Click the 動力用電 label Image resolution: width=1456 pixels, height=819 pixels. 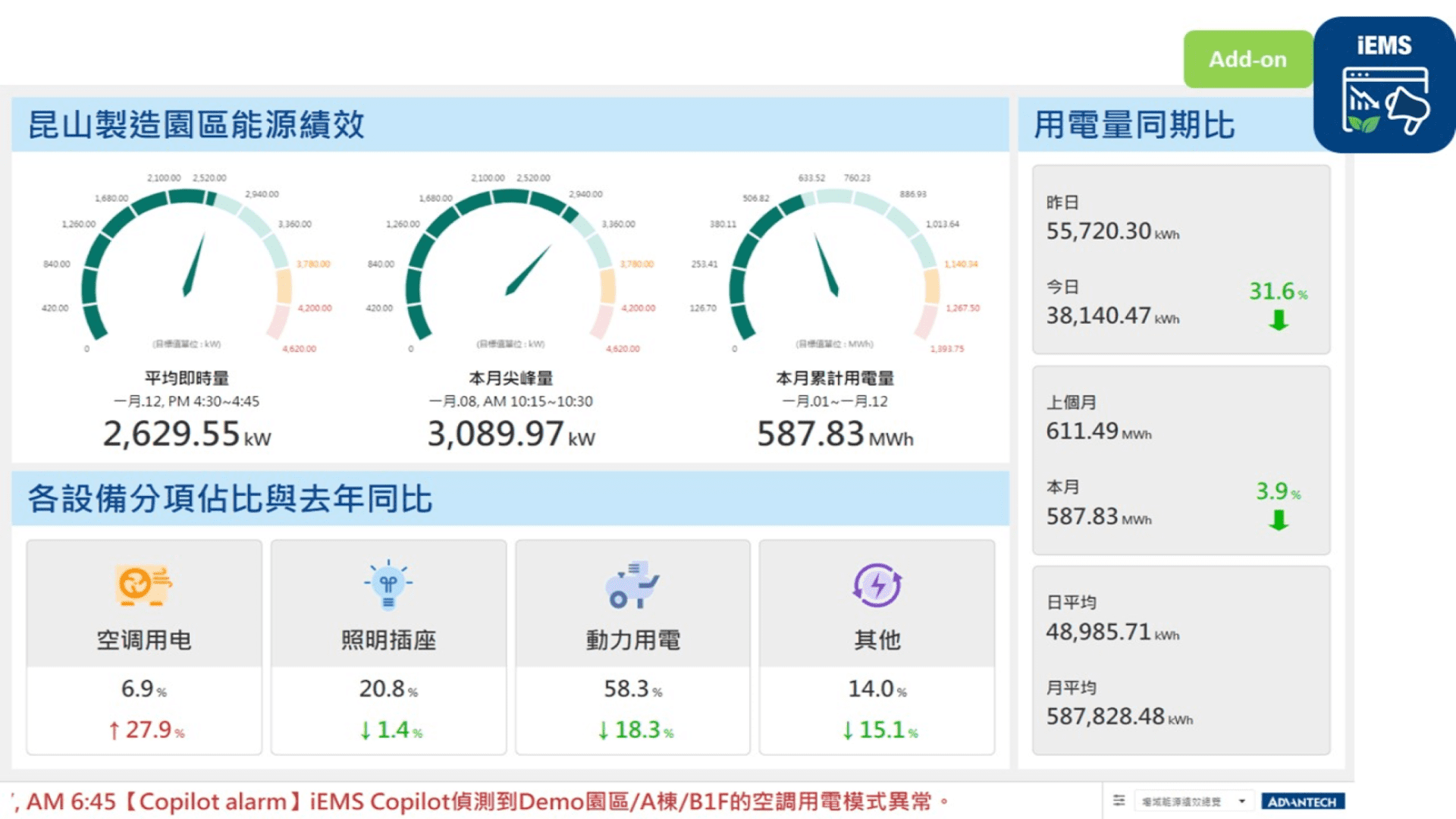coord(632,640)
